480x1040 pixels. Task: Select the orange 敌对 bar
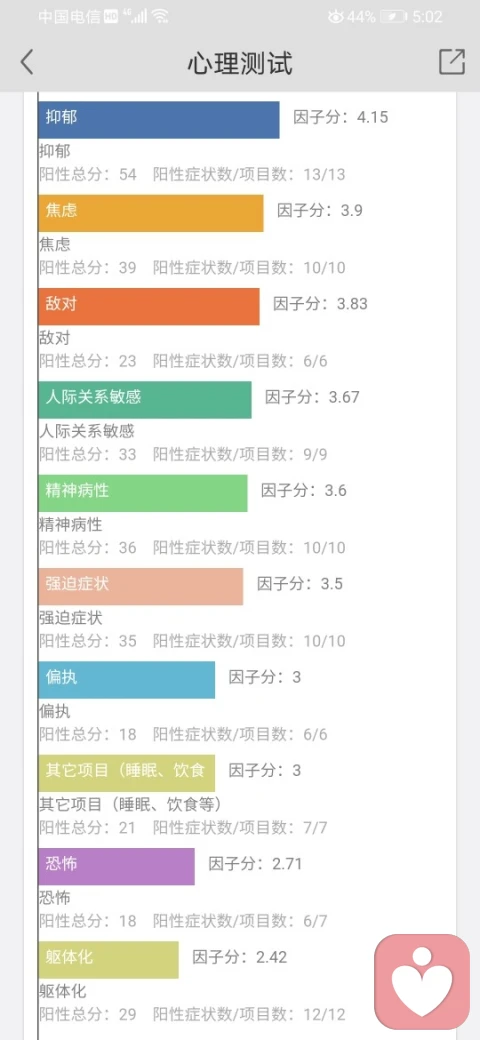pos(149,306)
